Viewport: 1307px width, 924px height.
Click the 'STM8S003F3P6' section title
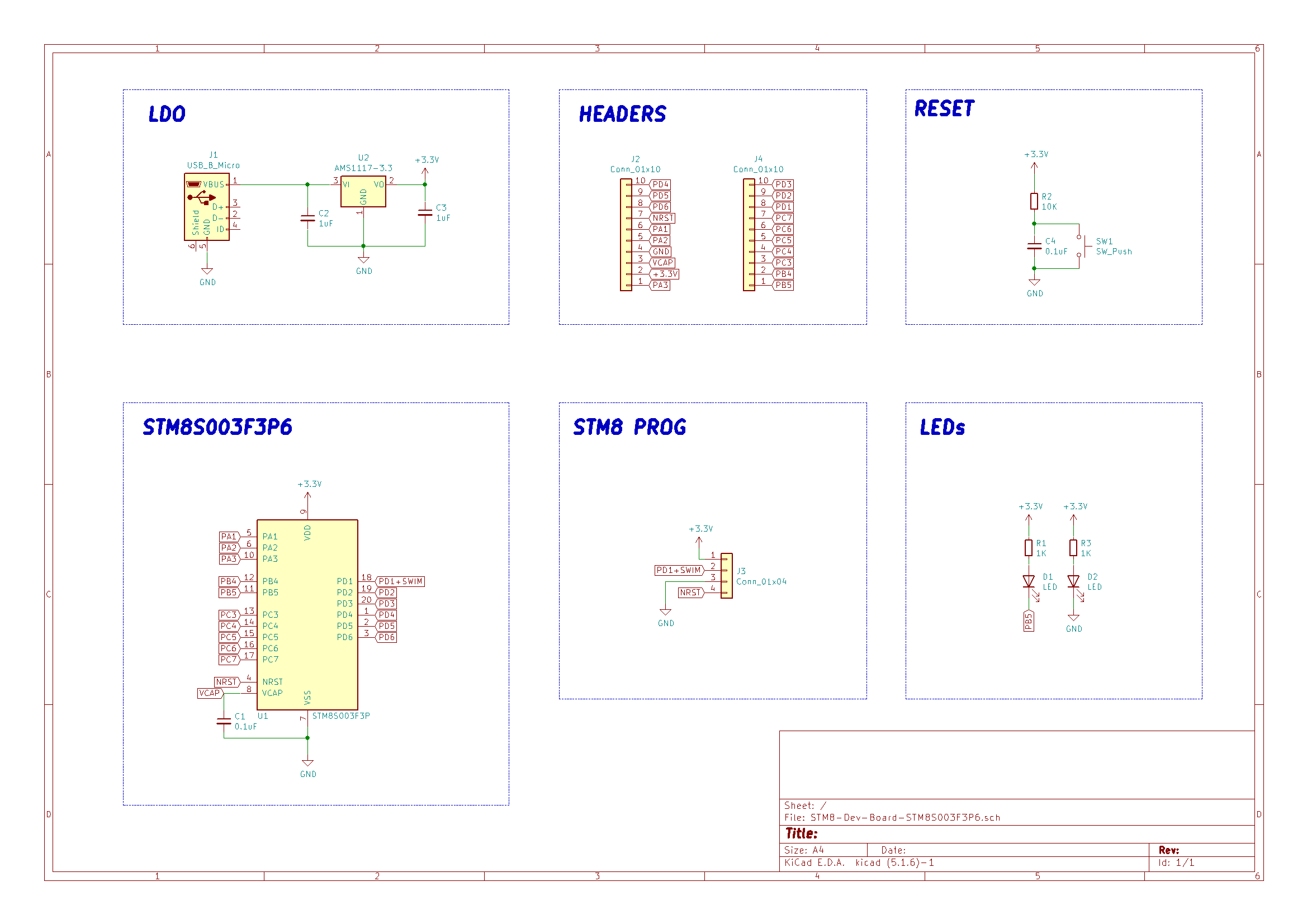(x=217, y=427)
